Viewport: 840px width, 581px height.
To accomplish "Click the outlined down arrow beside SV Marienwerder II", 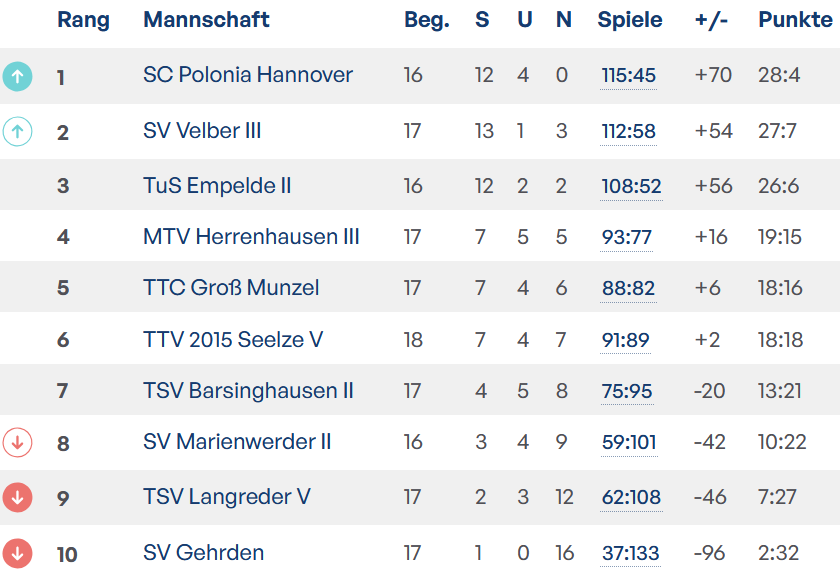I will (x=18, y=442).
